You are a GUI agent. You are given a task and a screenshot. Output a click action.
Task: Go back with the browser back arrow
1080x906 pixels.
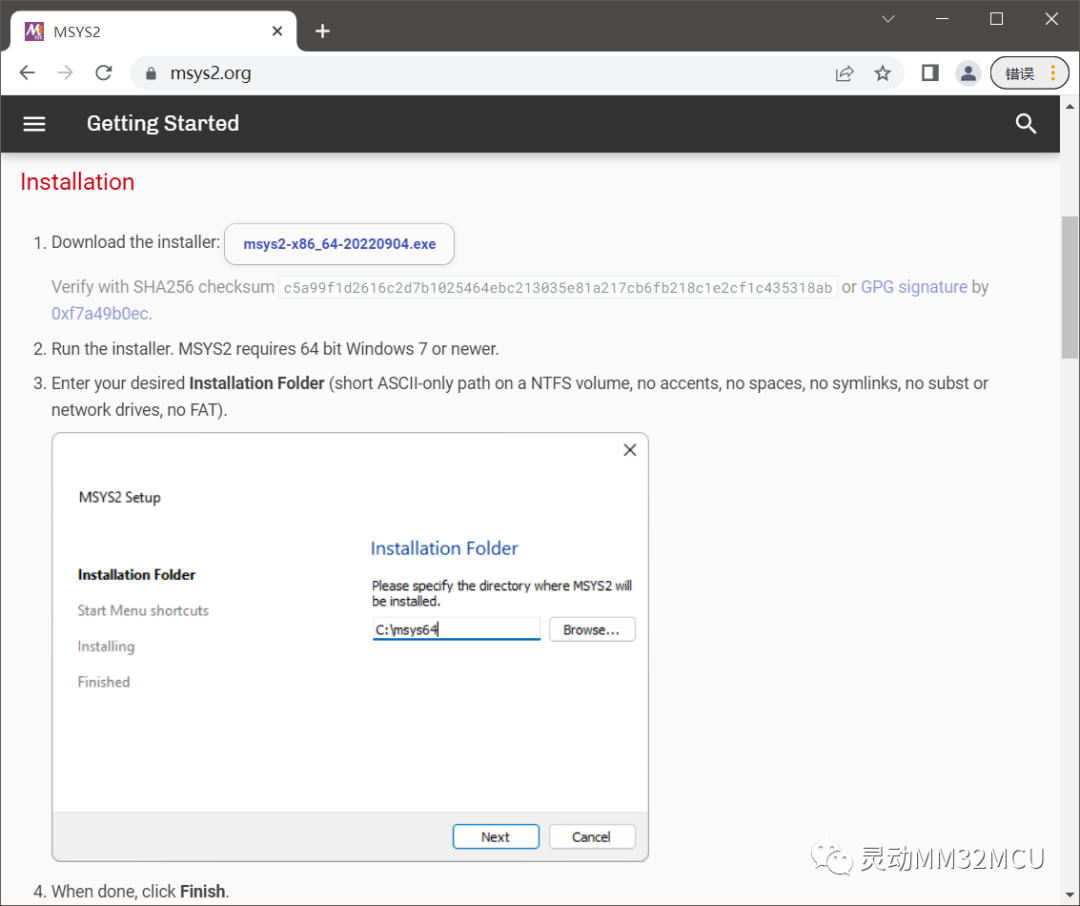(27, 73)
